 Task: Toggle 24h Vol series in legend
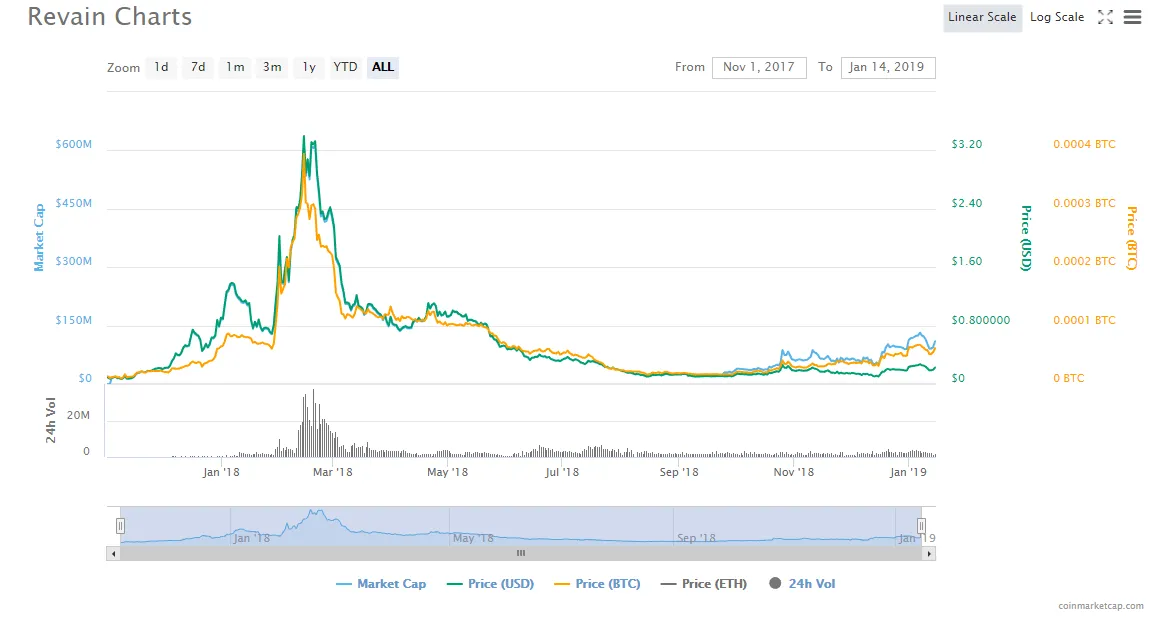802,584
